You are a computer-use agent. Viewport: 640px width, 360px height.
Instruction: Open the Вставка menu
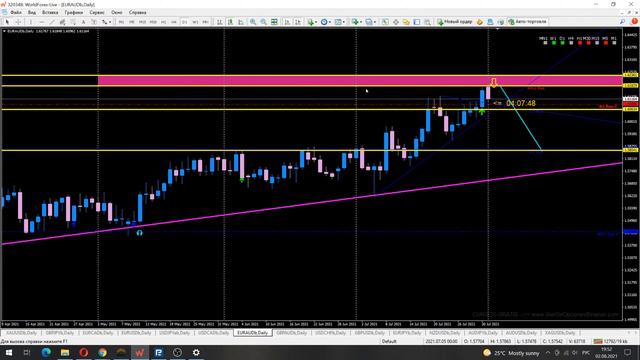click(50, 12)
